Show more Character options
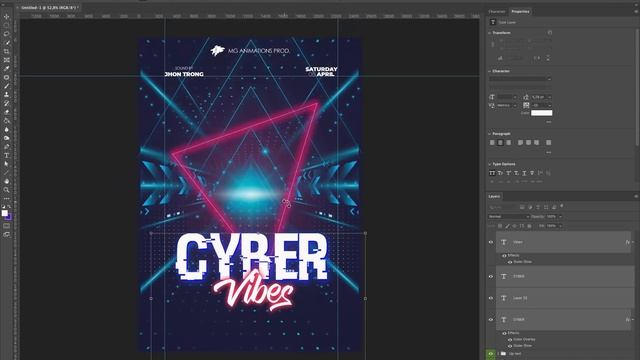This screenshot has width=640, height=360. tap(549, 122)
